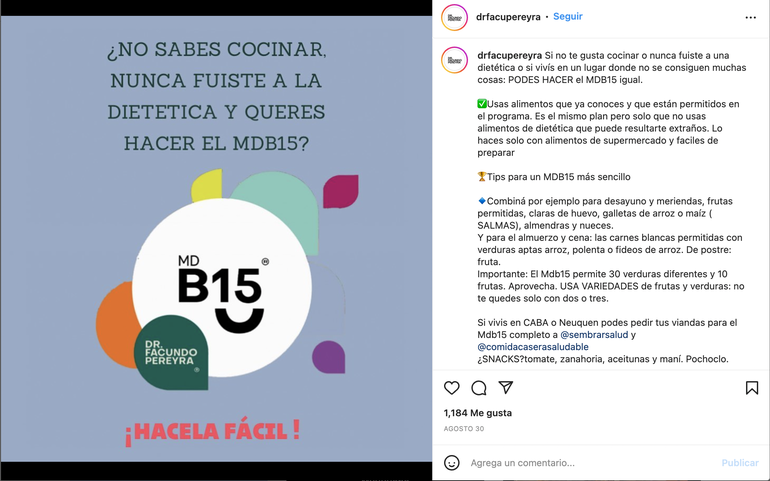Image resolution: width=770 pixels, height=481 pixels.
Task: Click the ¡HACELA FÁCIL! red text in image
Action: click(212, 431)
